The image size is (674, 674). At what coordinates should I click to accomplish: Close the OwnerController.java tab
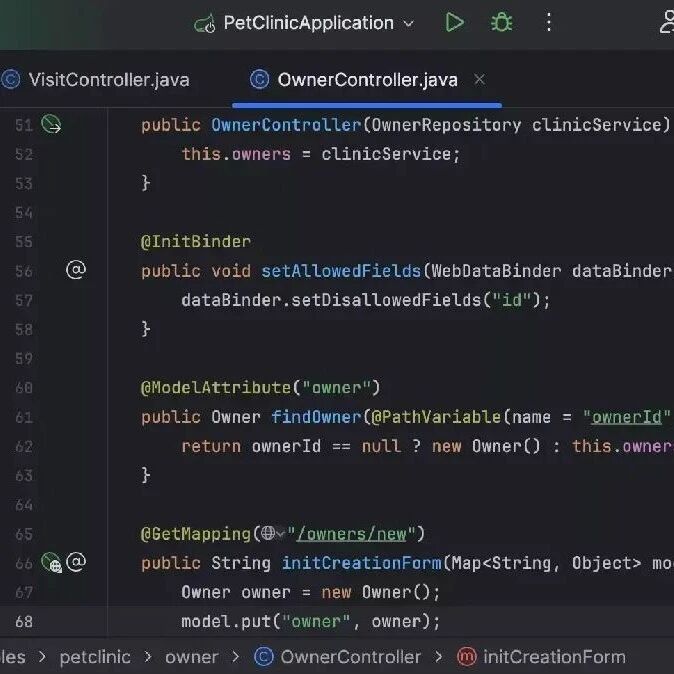tap(479, 80)
